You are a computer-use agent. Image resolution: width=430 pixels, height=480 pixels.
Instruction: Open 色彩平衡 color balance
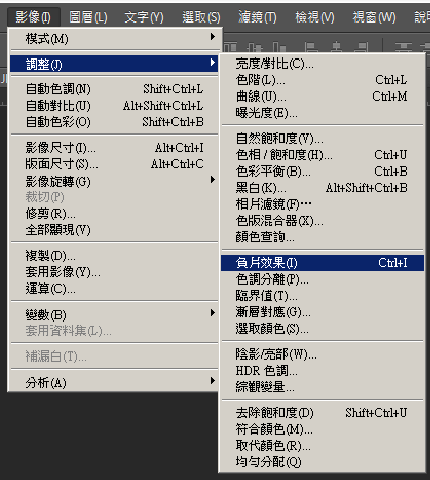pyautogui.click(x=322, y=171)
